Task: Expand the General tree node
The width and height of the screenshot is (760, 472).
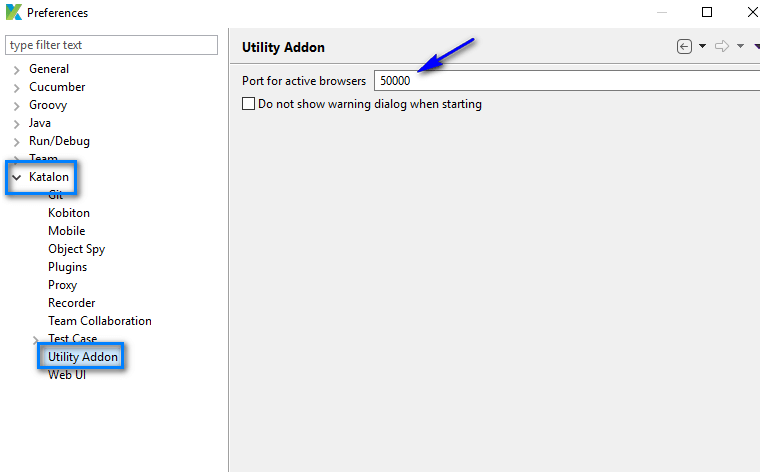Action: pyautogui.click(x=16, y=70)
